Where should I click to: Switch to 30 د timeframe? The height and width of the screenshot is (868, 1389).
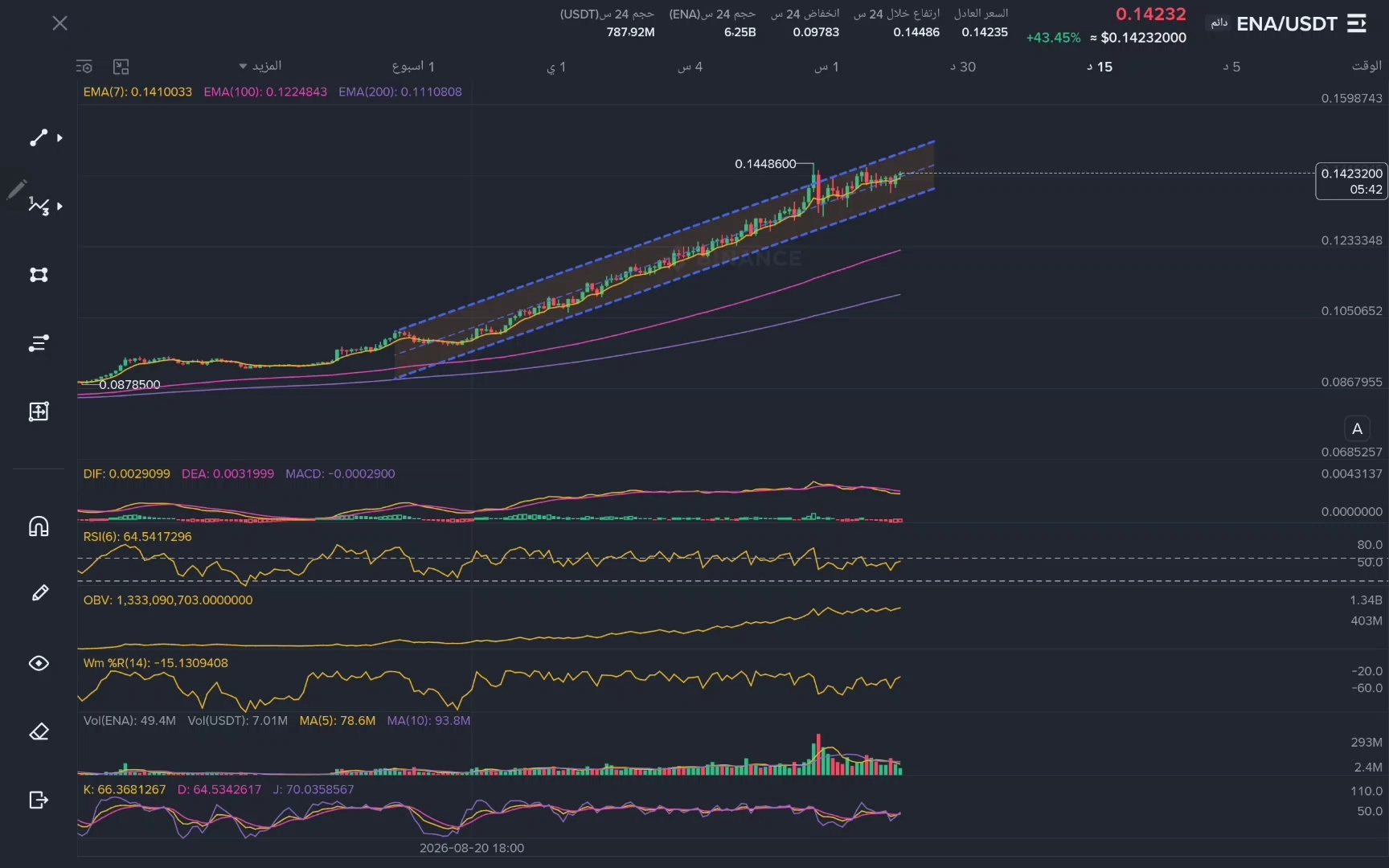[x=963, y=67]
